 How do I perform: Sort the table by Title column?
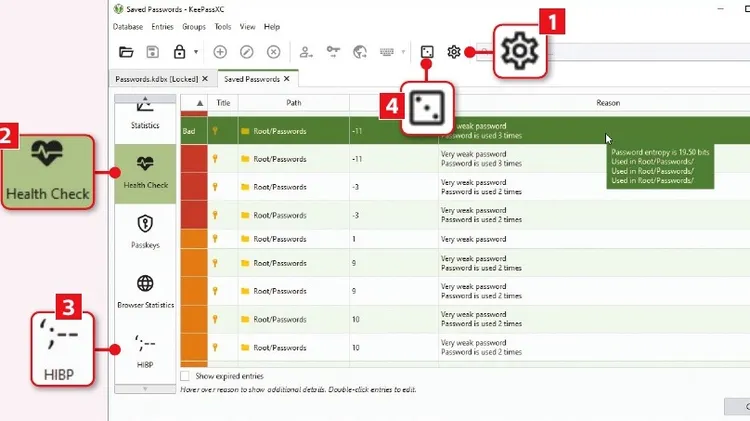[223, 103]
